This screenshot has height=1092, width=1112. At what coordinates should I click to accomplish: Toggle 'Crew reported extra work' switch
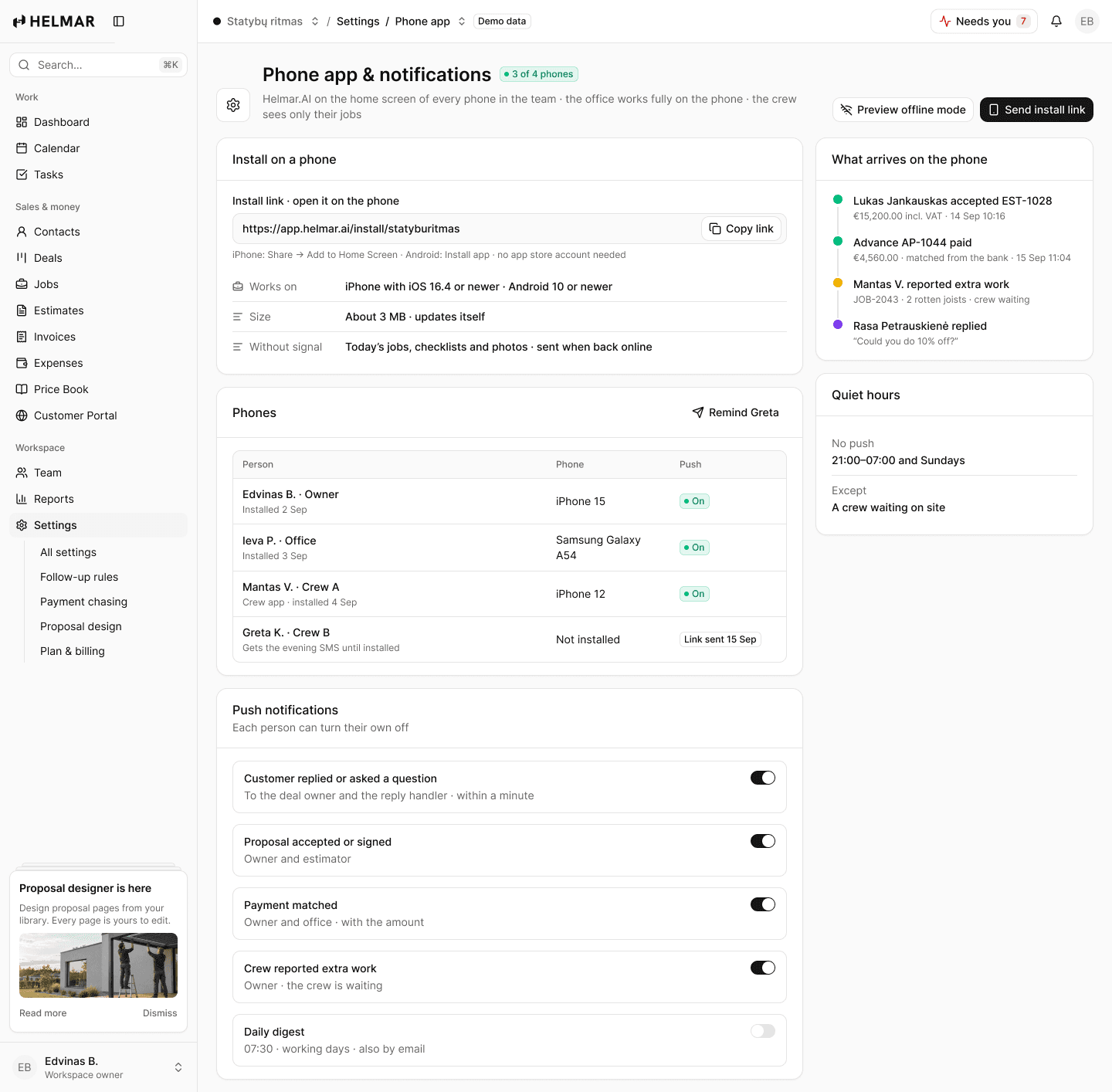point(763,968)
